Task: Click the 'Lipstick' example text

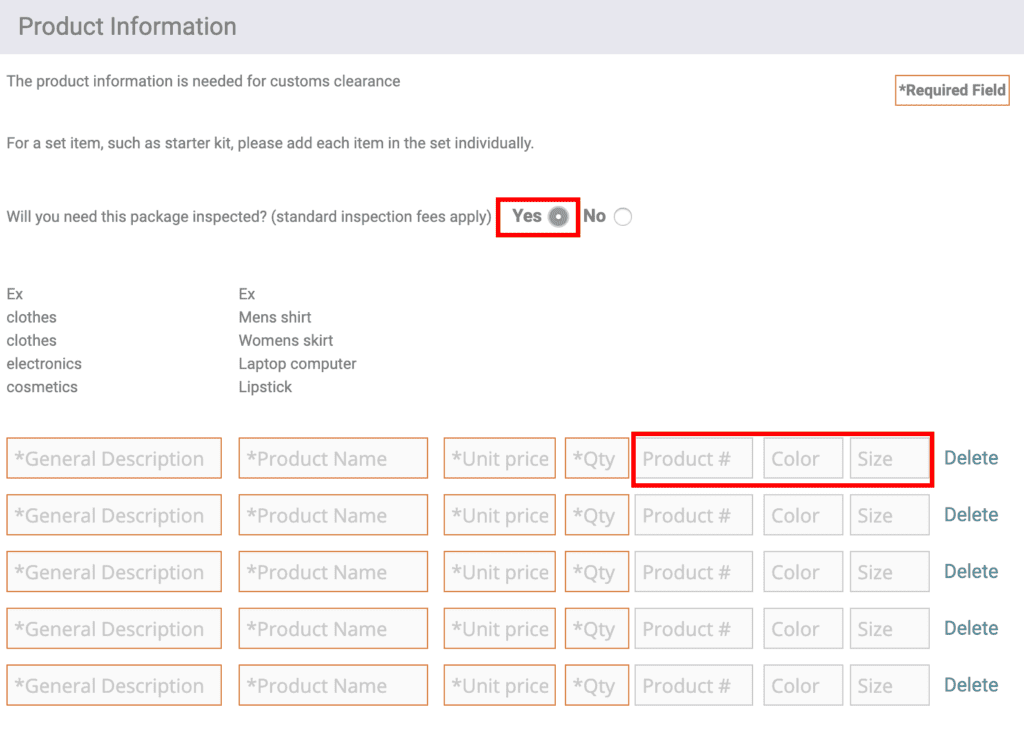Action: click(x=265, y=387)
